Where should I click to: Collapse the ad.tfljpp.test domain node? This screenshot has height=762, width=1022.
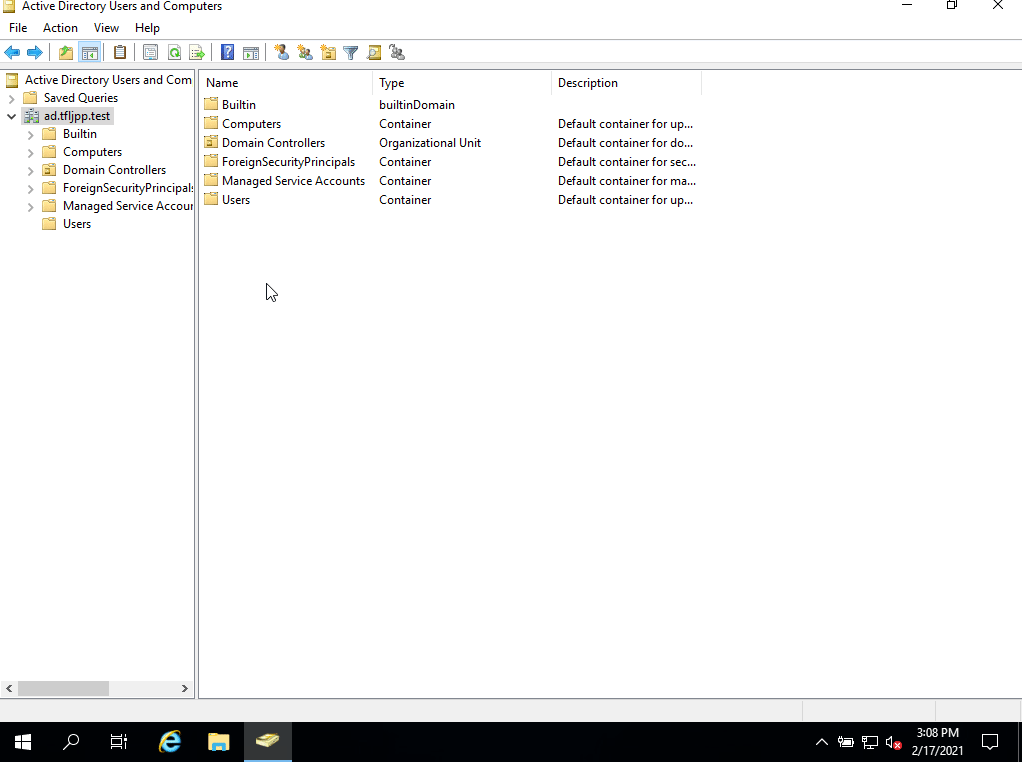pos(11,116)
